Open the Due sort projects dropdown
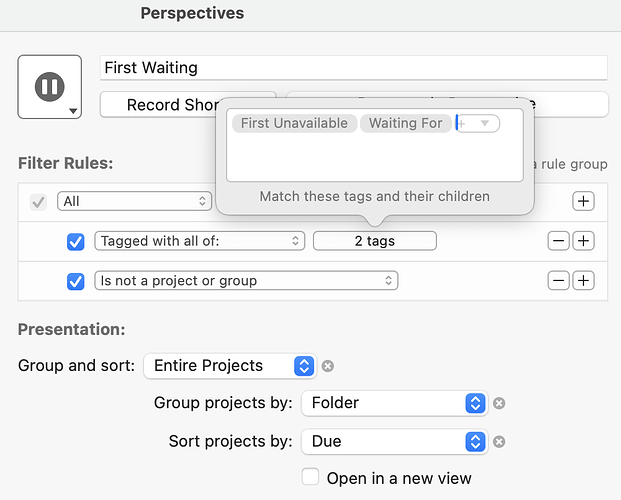Image resolution: width=621 pixels, height=500 pixels. (394, 441)
